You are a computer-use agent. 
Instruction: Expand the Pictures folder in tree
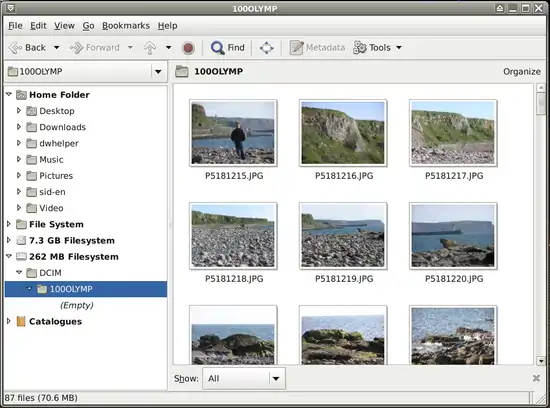19,175
